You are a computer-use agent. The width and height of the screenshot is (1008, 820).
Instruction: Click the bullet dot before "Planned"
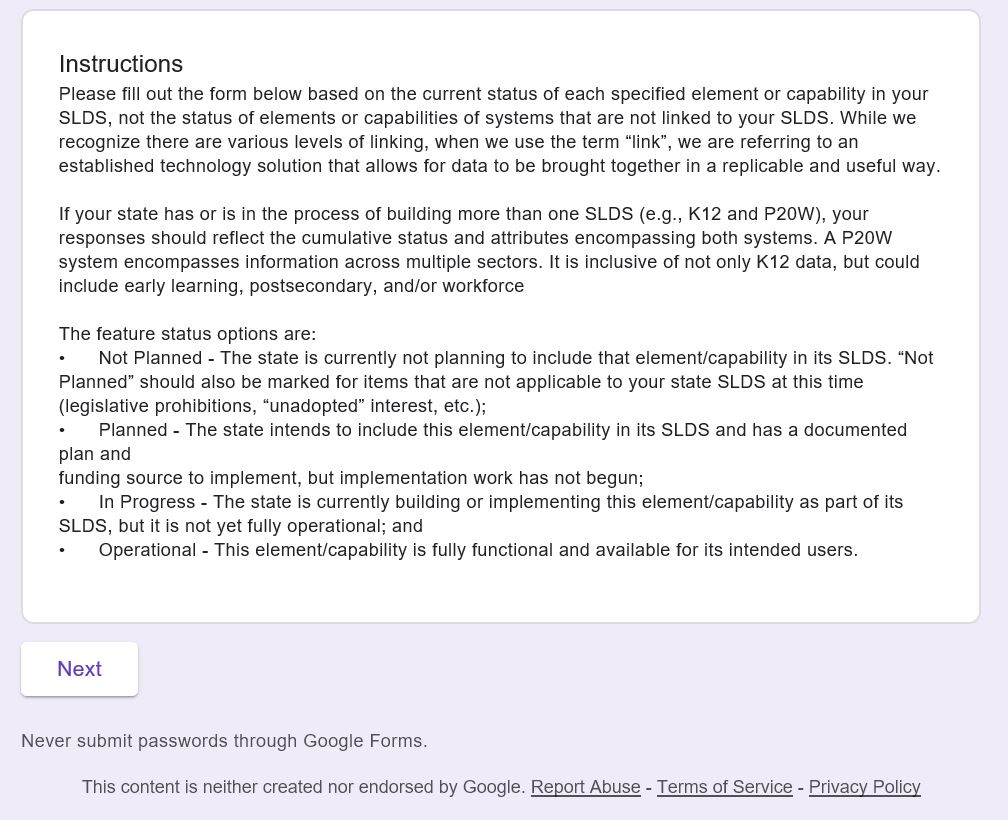point(62,430)
